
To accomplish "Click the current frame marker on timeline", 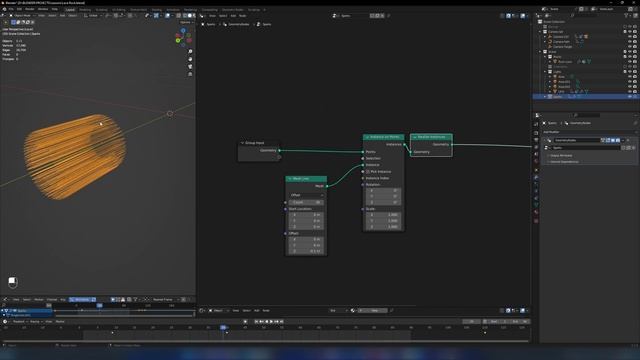I will click(223, 327).
